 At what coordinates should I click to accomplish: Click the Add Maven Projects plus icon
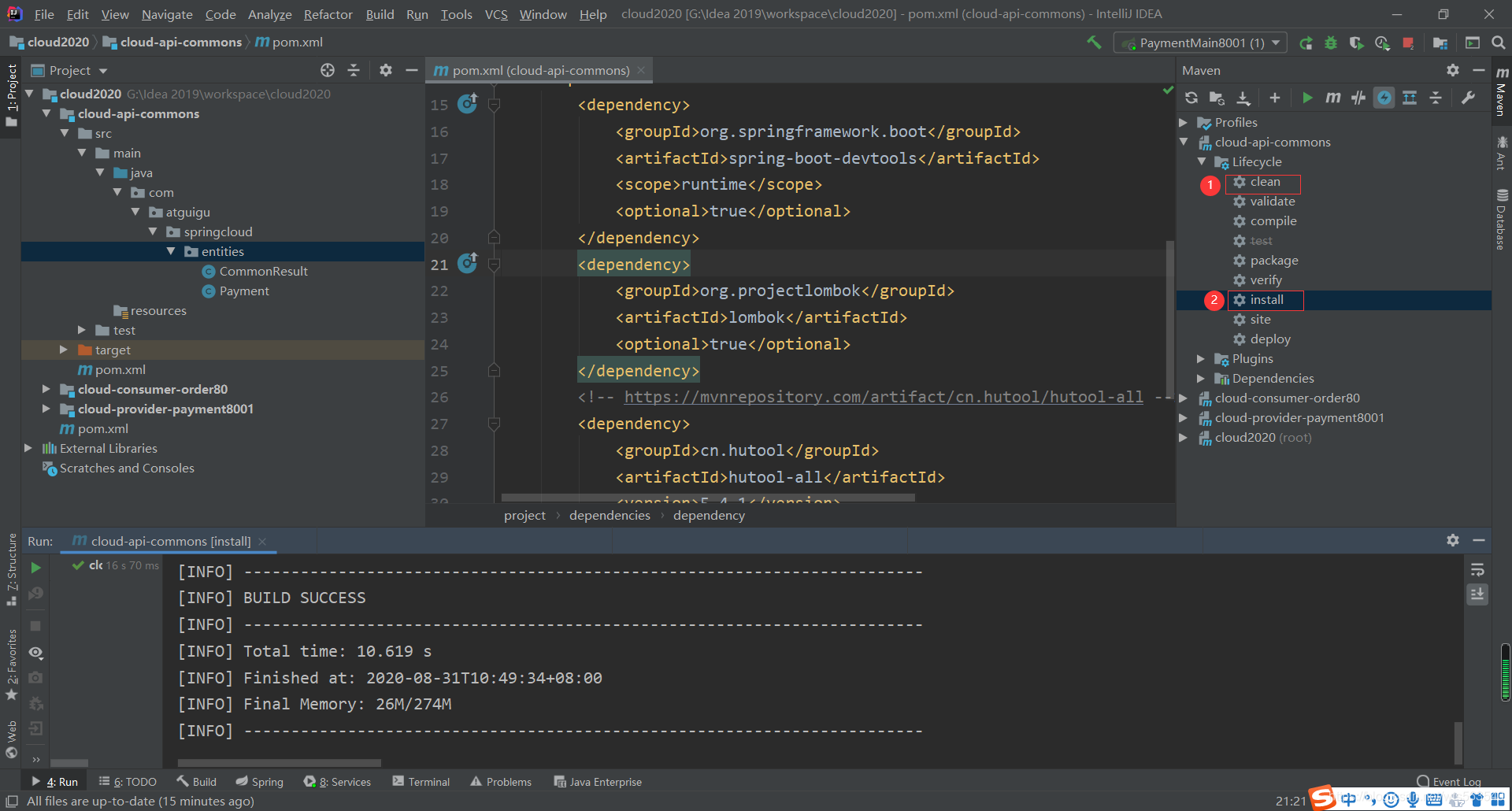1275,98
